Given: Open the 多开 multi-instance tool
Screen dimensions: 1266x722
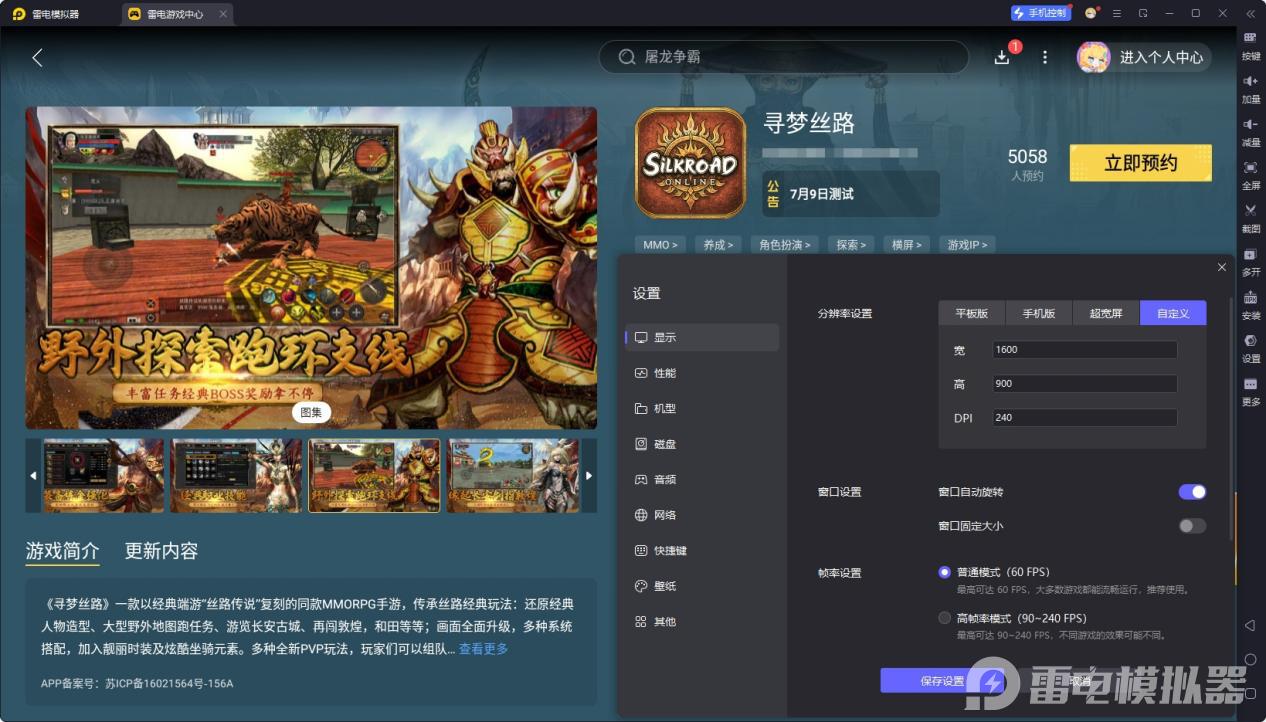Looking at the screenshot, I should (1250, 261).
